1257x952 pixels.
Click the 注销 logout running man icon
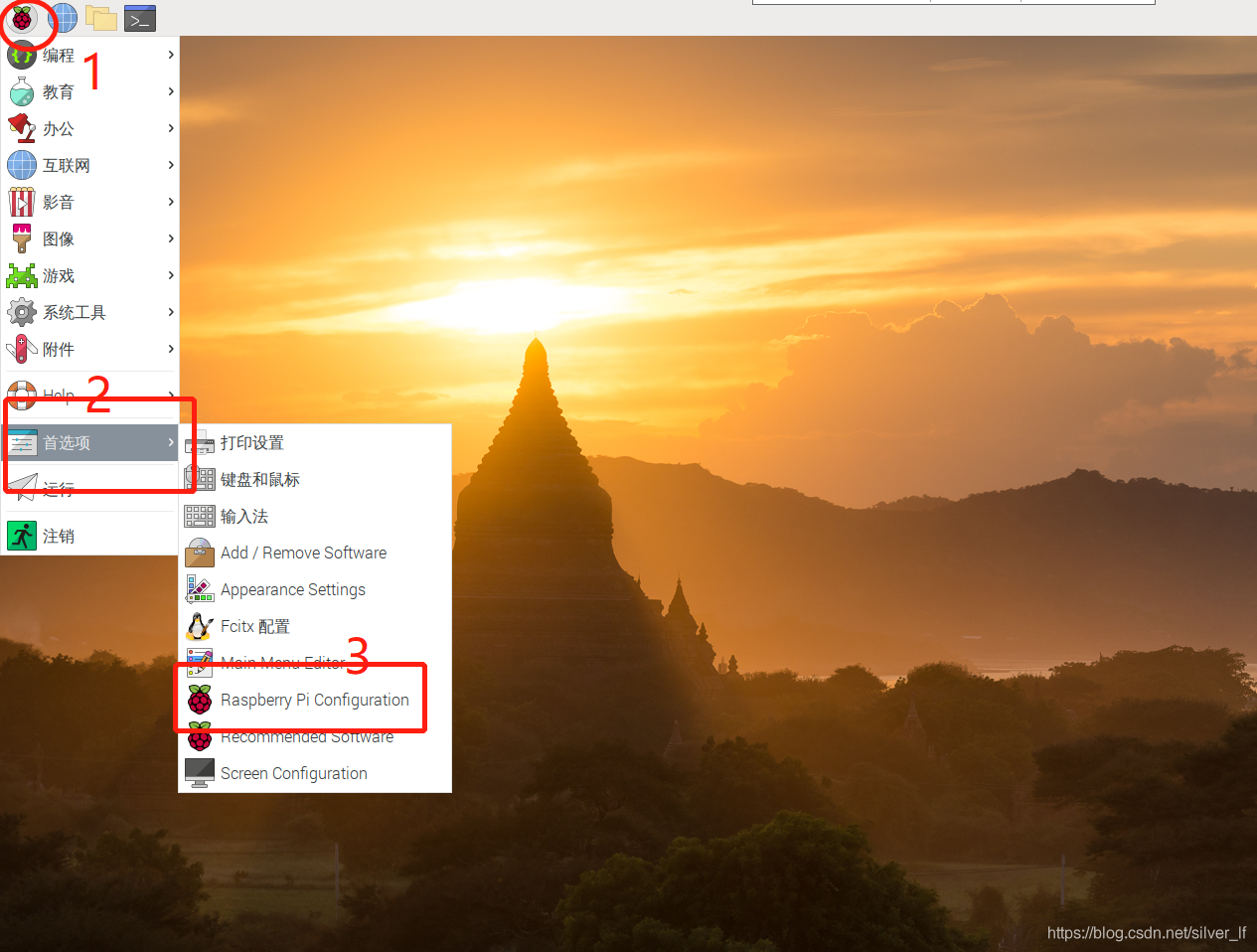(22, 536)
